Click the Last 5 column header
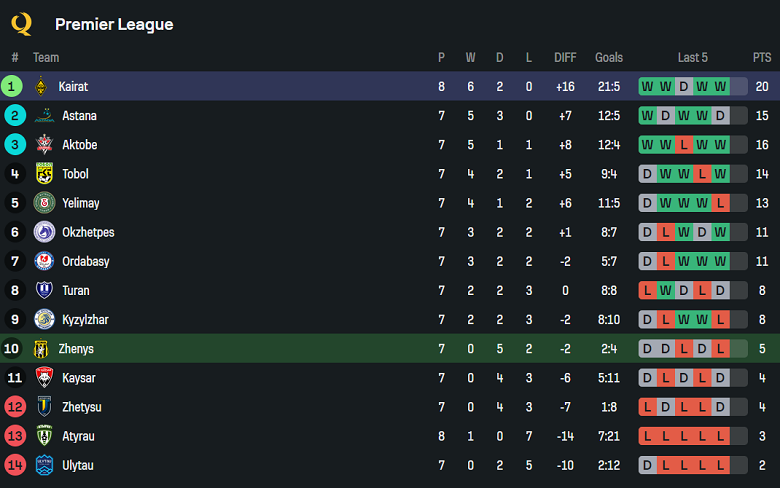The width and height of the screenshot is (780, 488). click(x=692, y=58)
